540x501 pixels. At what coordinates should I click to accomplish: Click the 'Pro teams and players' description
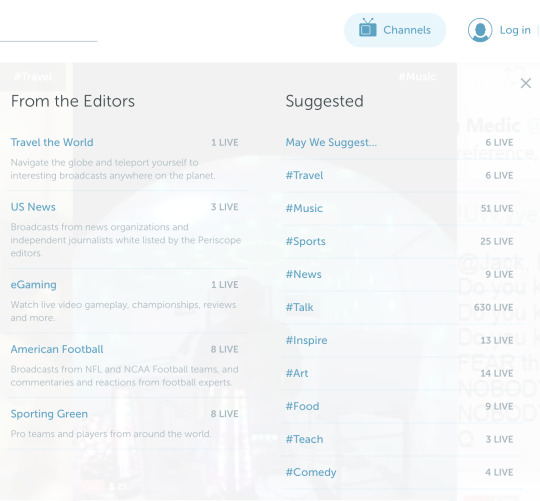coord(111,434)
